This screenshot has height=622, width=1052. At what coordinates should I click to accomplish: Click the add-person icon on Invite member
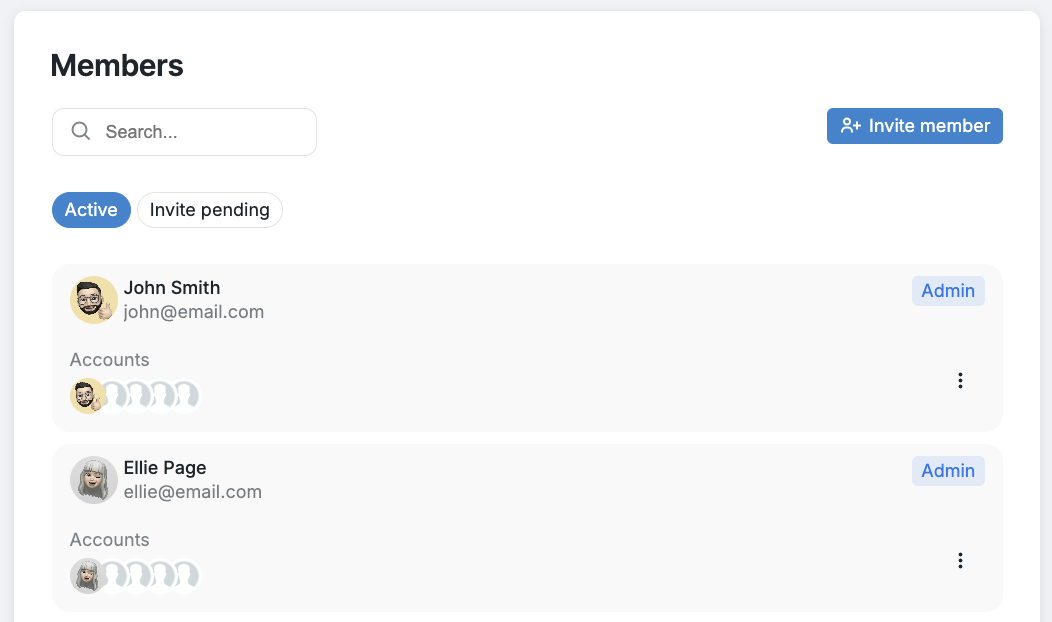click(x=851, y=126)
